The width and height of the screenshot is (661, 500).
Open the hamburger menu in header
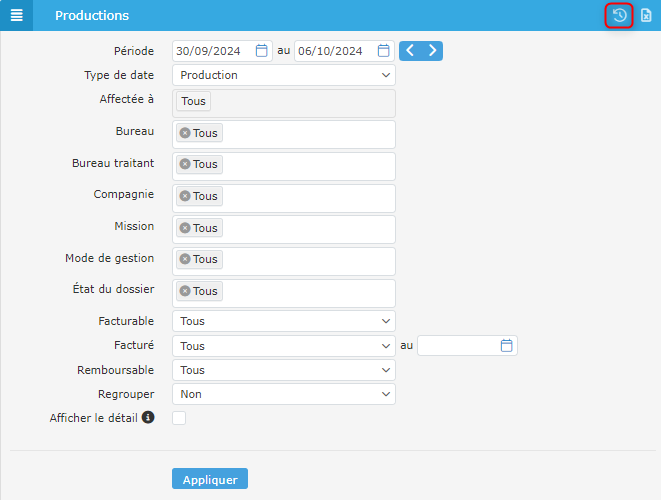(16, 16)
